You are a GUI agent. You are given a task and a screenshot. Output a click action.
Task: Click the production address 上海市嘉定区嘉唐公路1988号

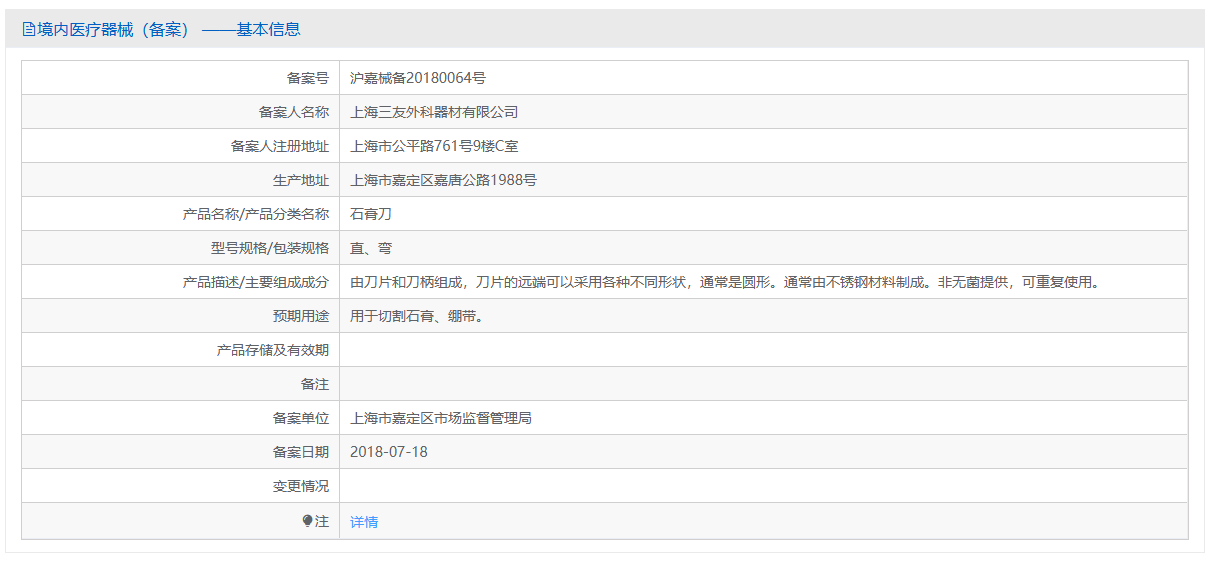[444, 180]
